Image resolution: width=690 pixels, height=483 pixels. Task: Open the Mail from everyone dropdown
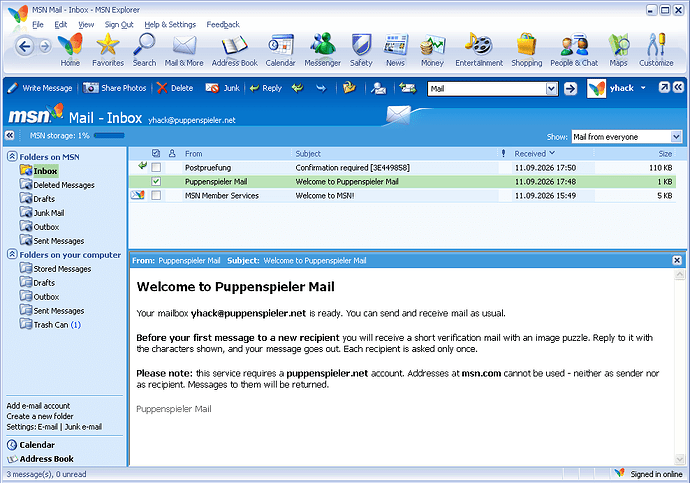pyautogui.click(x=627, y=137)
